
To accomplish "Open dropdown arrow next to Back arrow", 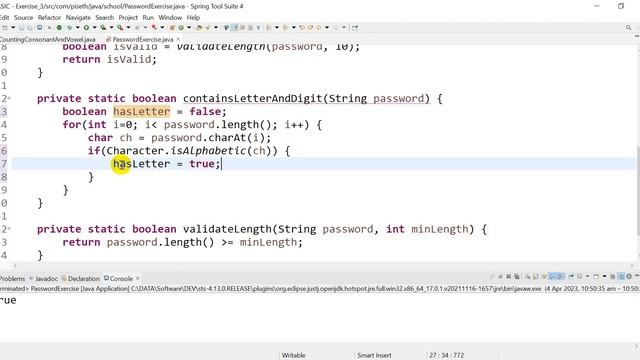I will (x=327, y=28).
